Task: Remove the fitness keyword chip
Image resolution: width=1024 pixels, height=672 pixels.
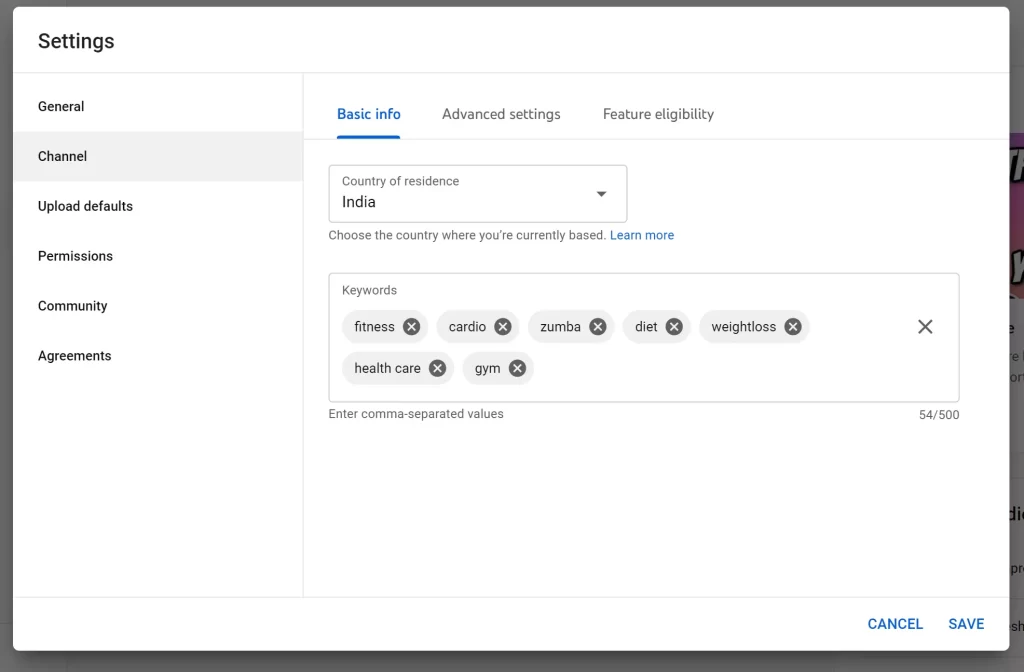Action: click(411, 327)
